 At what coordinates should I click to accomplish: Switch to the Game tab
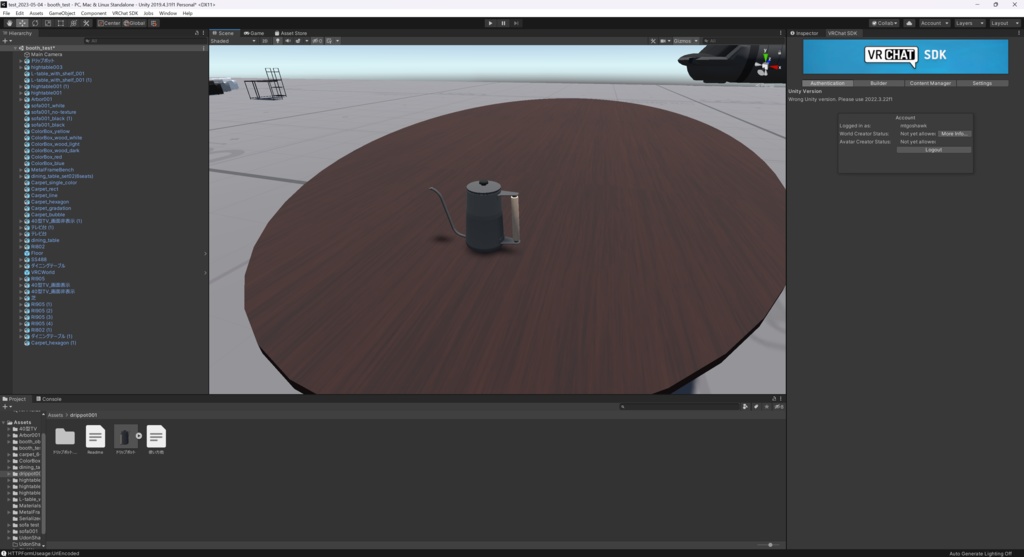tap(254, 33)
